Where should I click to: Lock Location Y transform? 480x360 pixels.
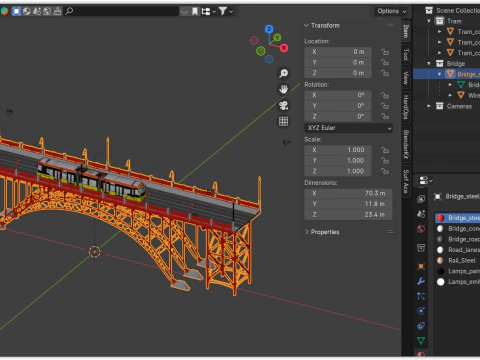click(x=385, y=62)
